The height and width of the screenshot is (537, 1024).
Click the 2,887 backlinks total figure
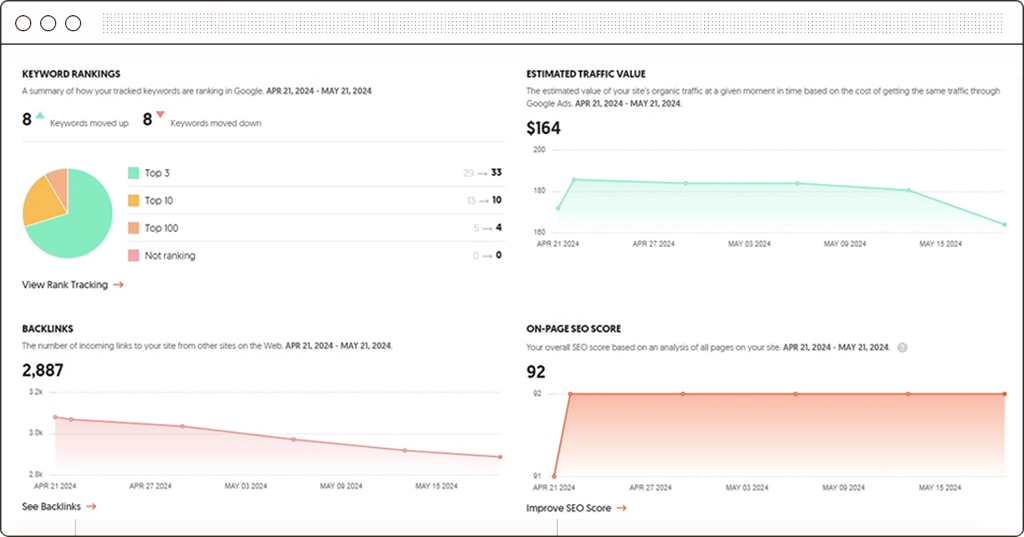pos(43,371)
